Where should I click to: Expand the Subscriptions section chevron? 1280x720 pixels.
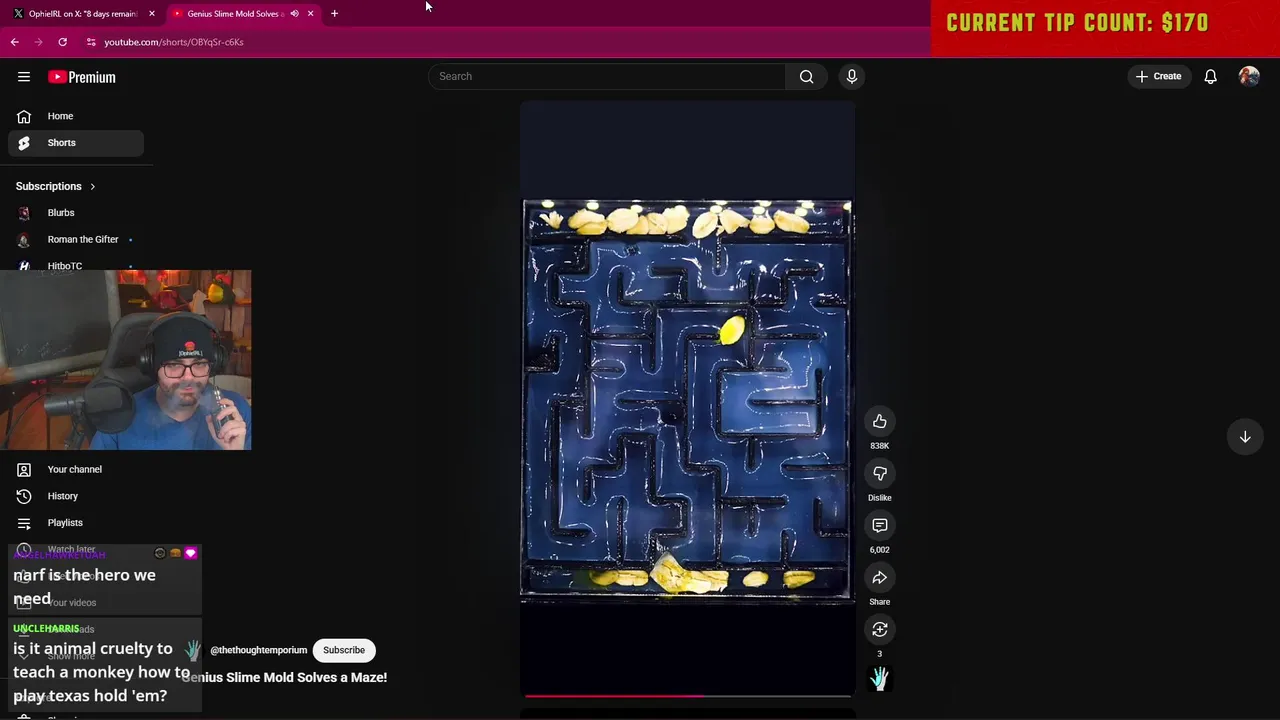(x=92, y=186)
